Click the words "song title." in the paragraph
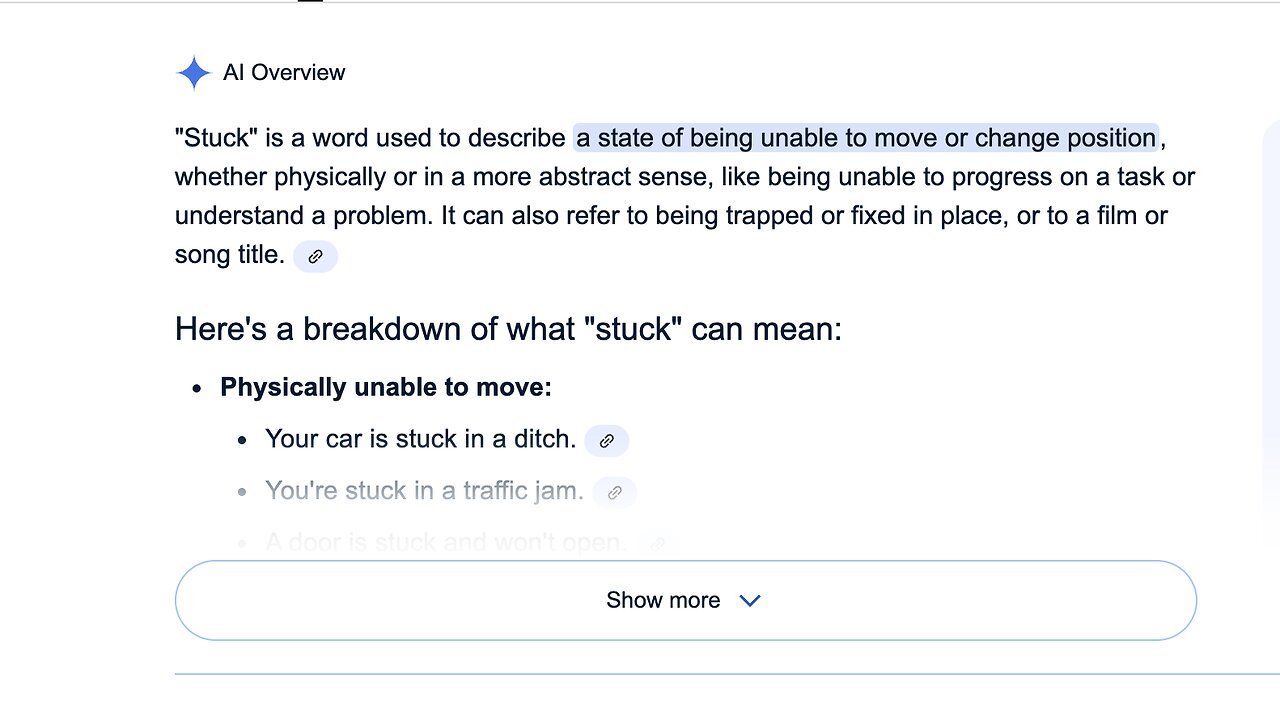Image resolution: width=1280 pixels, height=704 pixels. pos(230,255)
